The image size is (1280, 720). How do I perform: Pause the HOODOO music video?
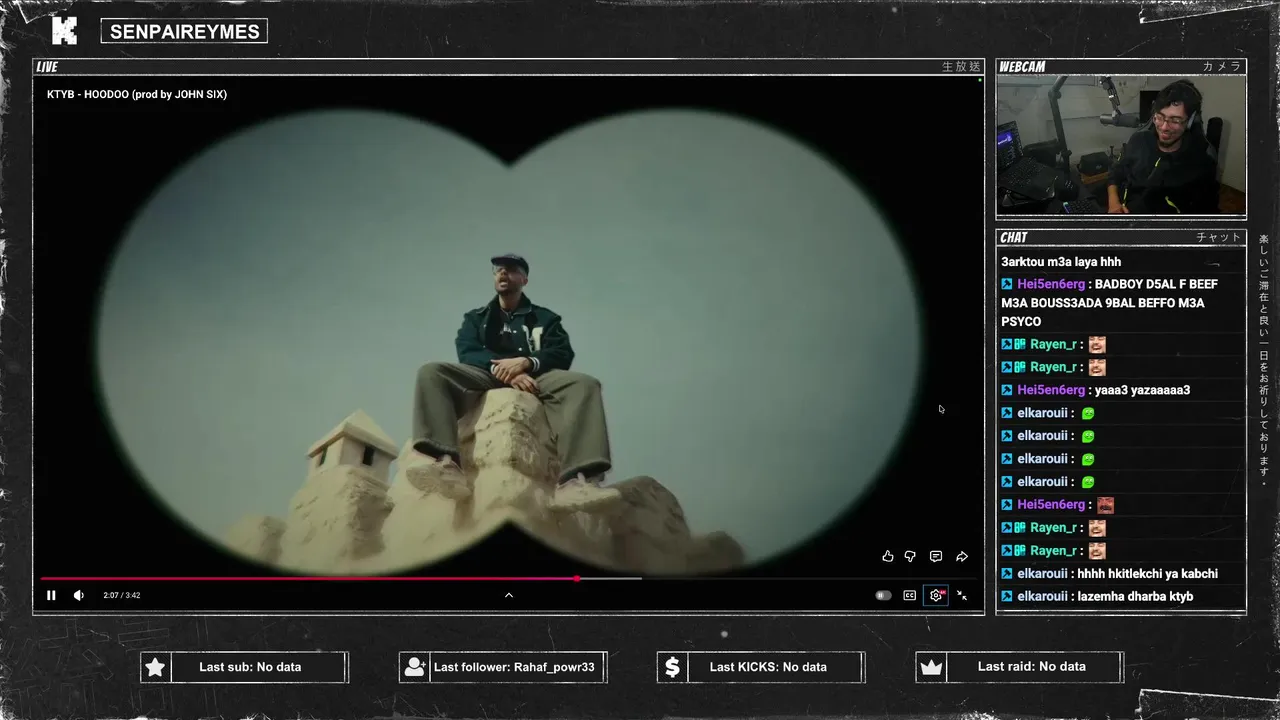pos(51,595)
